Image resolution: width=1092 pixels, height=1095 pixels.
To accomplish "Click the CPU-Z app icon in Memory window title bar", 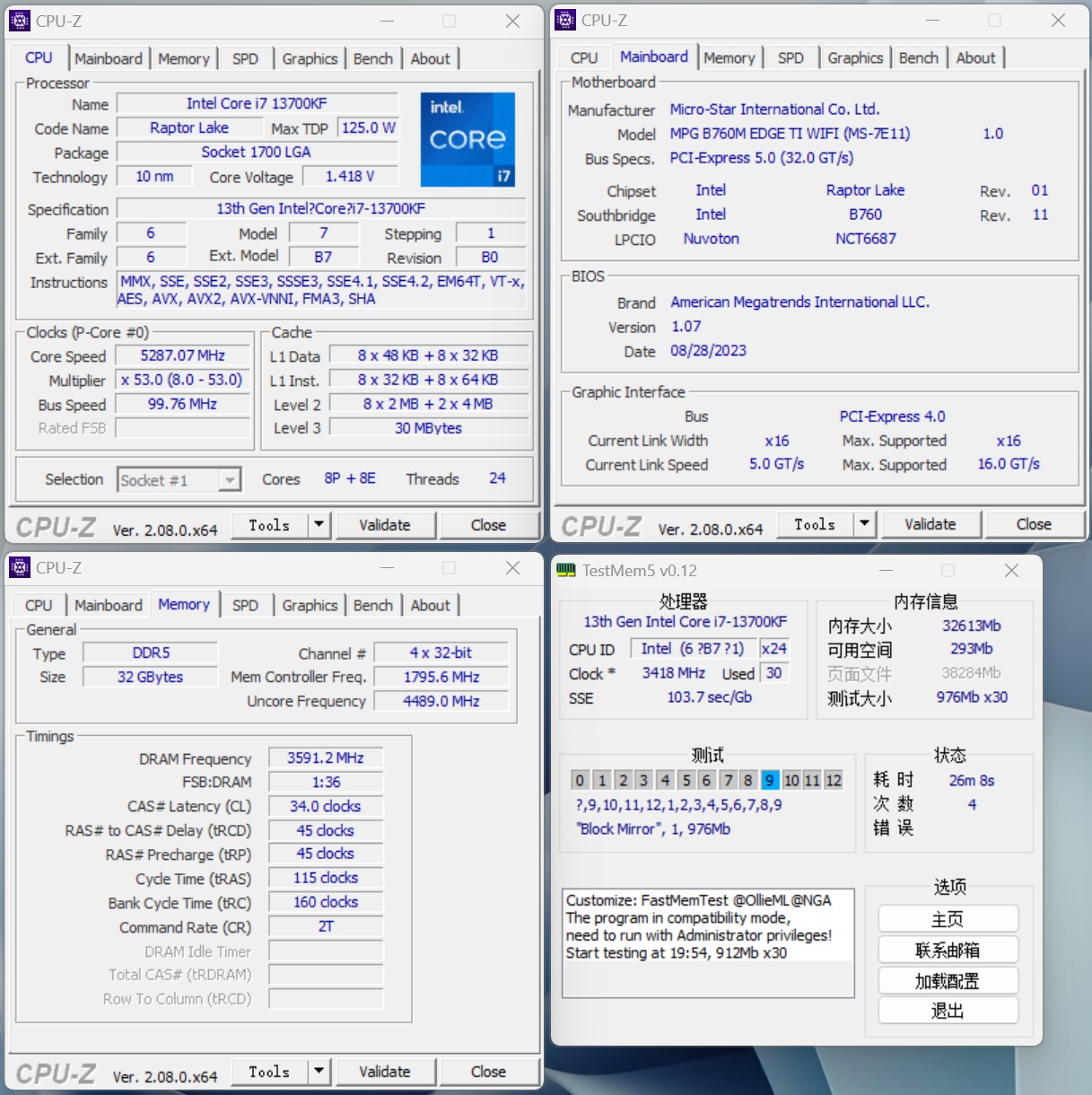I will [x=20, y=567].
